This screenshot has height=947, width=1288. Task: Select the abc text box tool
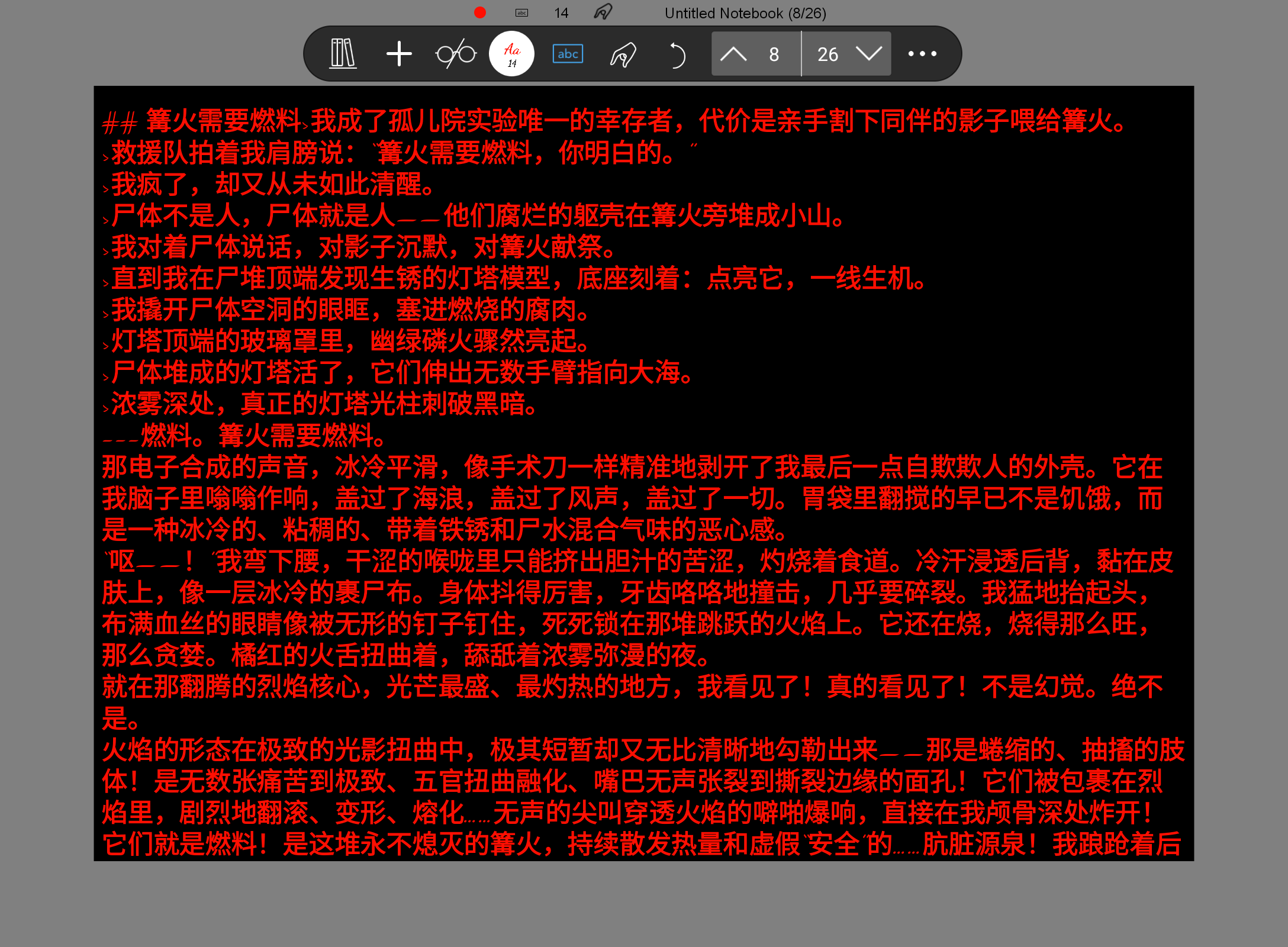[x=568, y=54]
